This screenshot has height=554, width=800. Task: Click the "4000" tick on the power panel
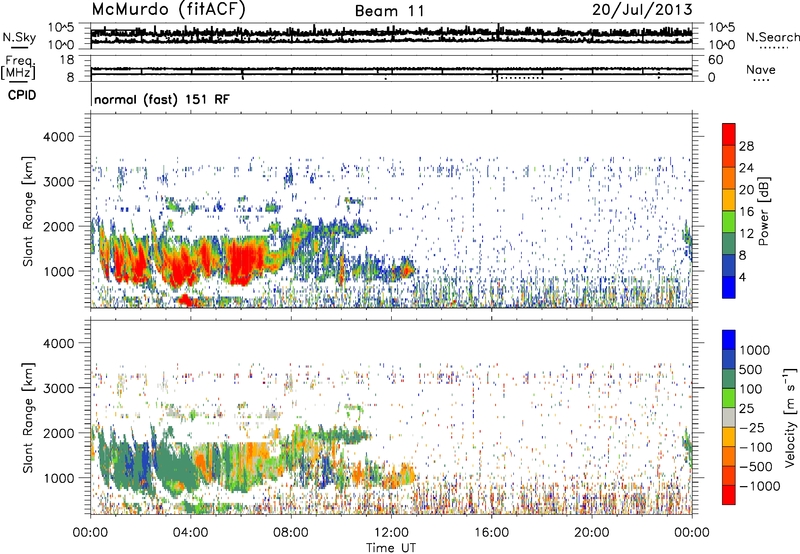58,137
